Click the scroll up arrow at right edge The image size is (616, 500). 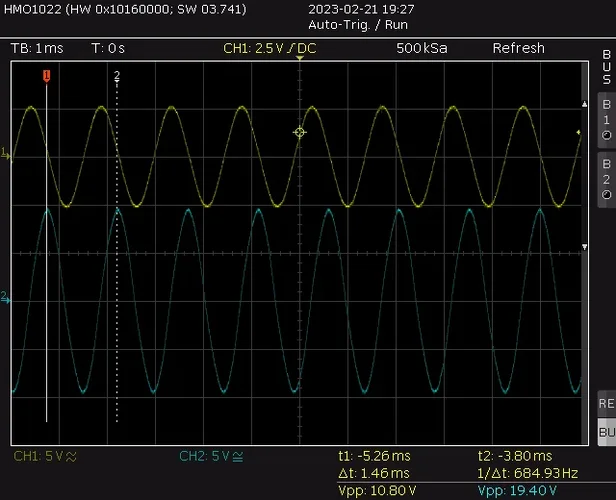point(586,103)
